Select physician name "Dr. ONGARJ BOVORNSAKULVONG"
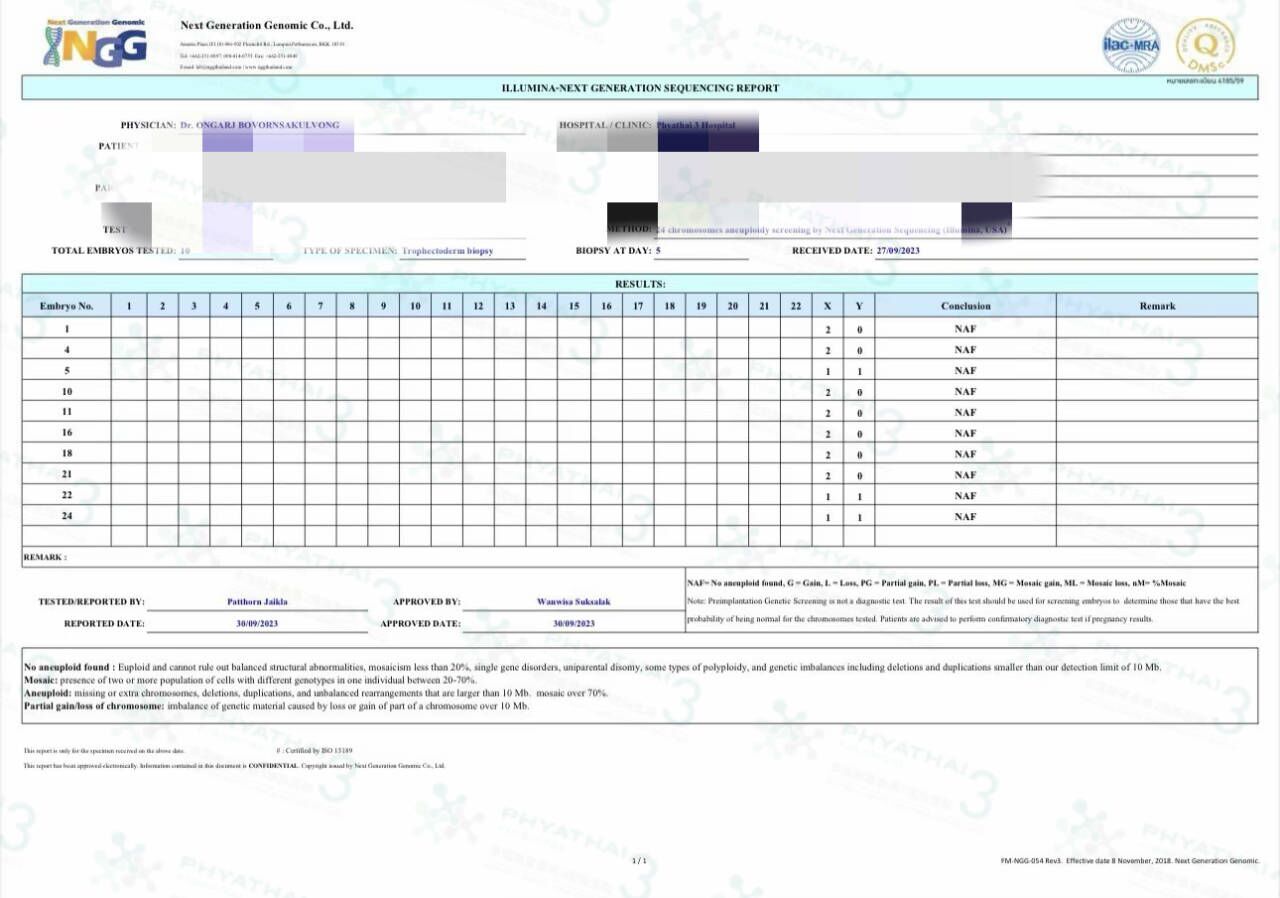 (x=260, y=125)
